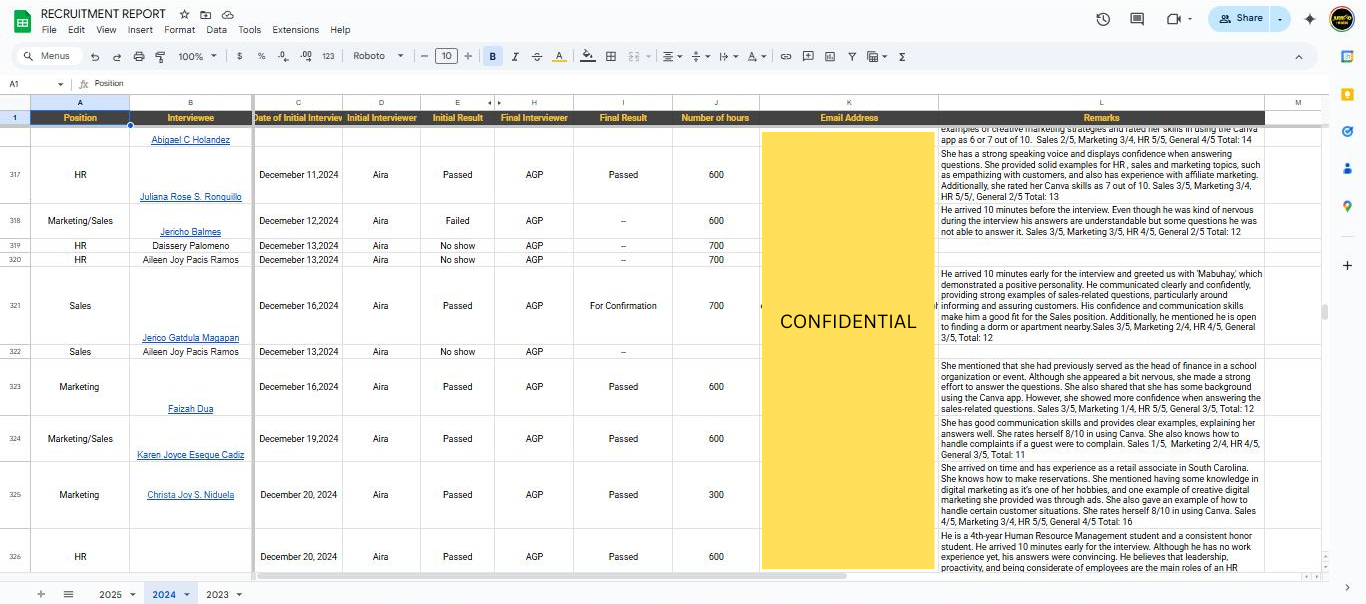This screenshot has height=604, width=1366.
Task: Open the zoom 100% dropdown
Action: [x=197, y=57]
